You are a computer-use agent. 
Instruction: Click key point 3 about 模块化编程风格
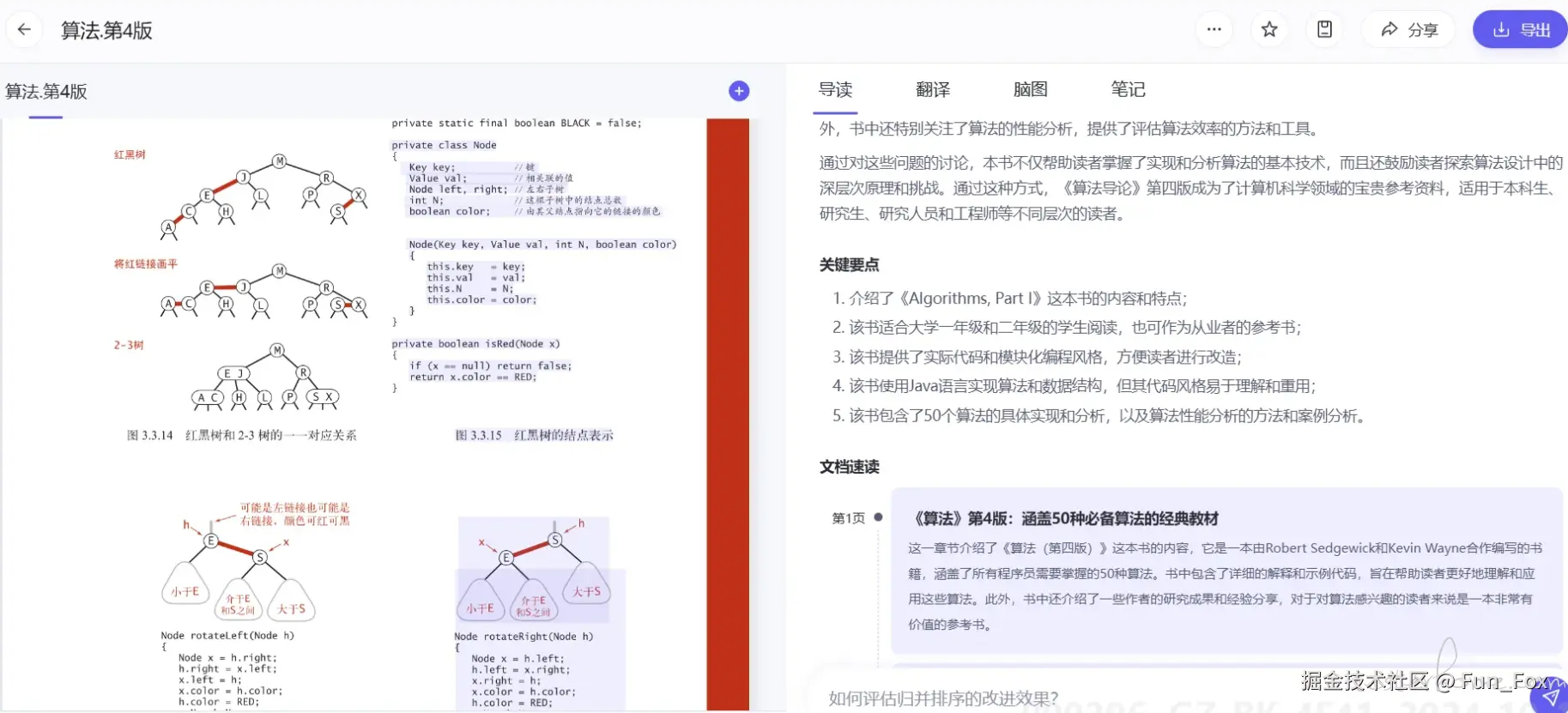pos(1037,357)
